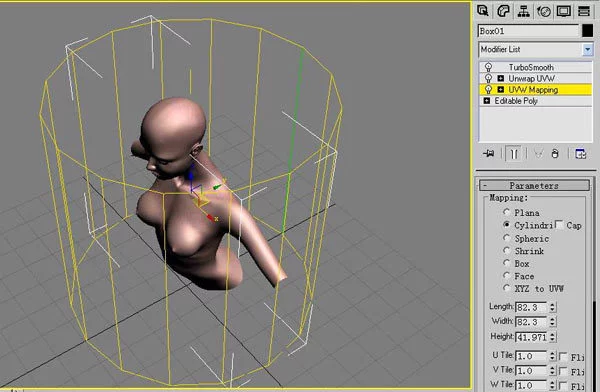The width and height of the screenshot is (600, 392).
Task: Expand Unwrap UVW sub-objects
Action: point(501,78)
